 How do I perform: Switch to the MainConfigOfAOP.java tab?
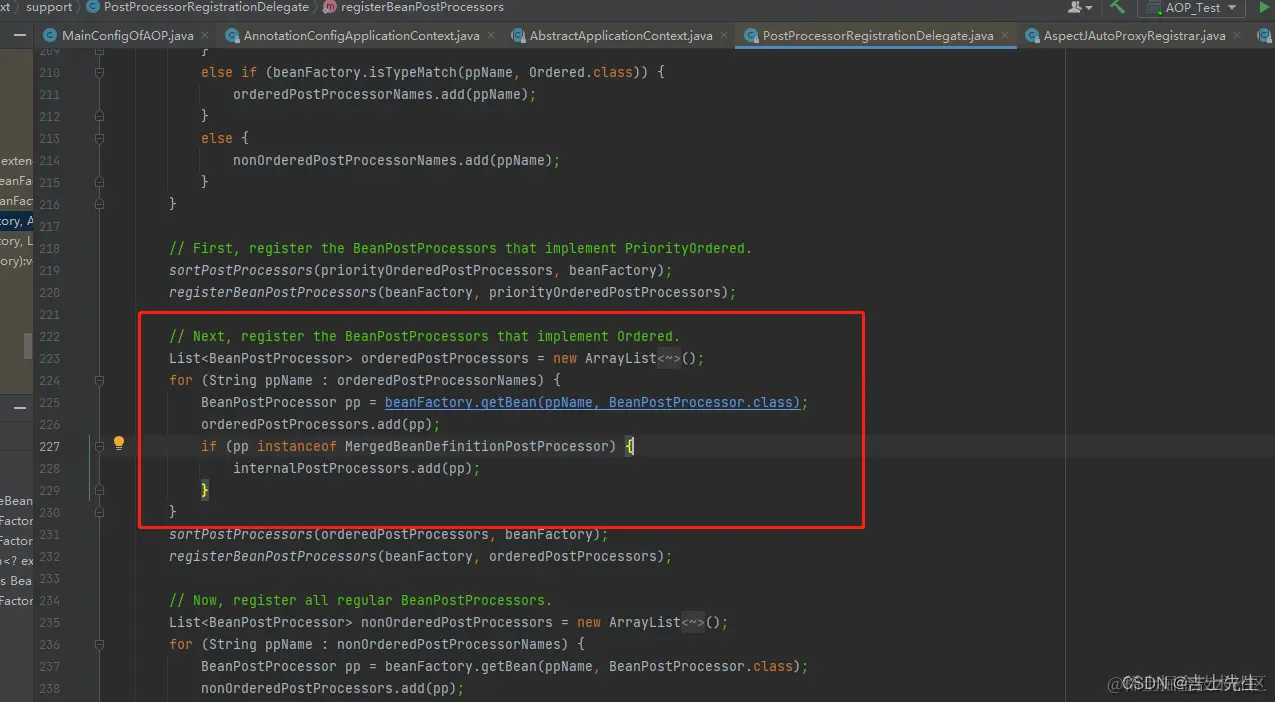click(127, 35)
